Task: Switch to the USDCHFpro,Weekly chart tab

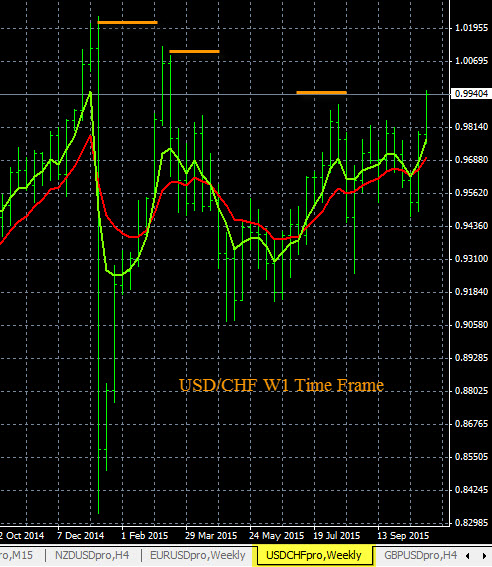Action: [x=314, y=555]
